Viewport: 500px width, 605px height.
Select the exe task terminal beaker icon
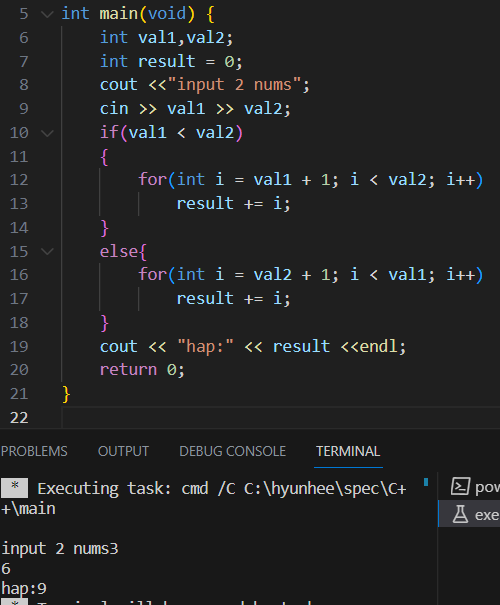460,514
